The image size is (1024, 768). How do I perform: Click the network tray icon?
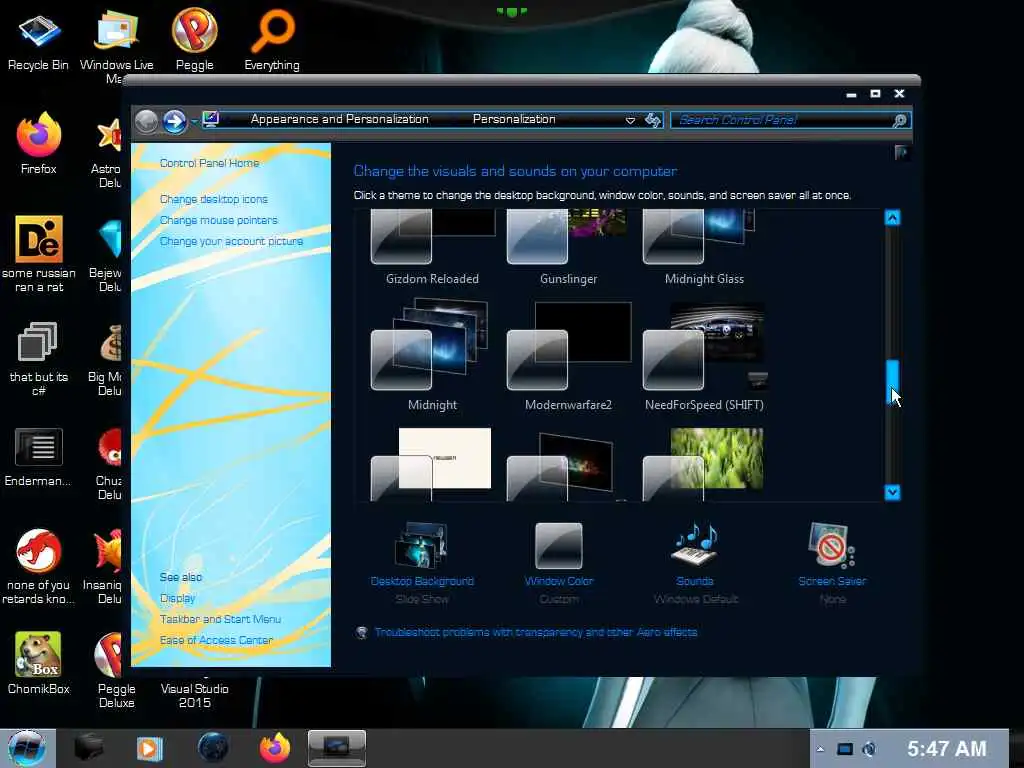pyautogui.click(x=845, y=749)
